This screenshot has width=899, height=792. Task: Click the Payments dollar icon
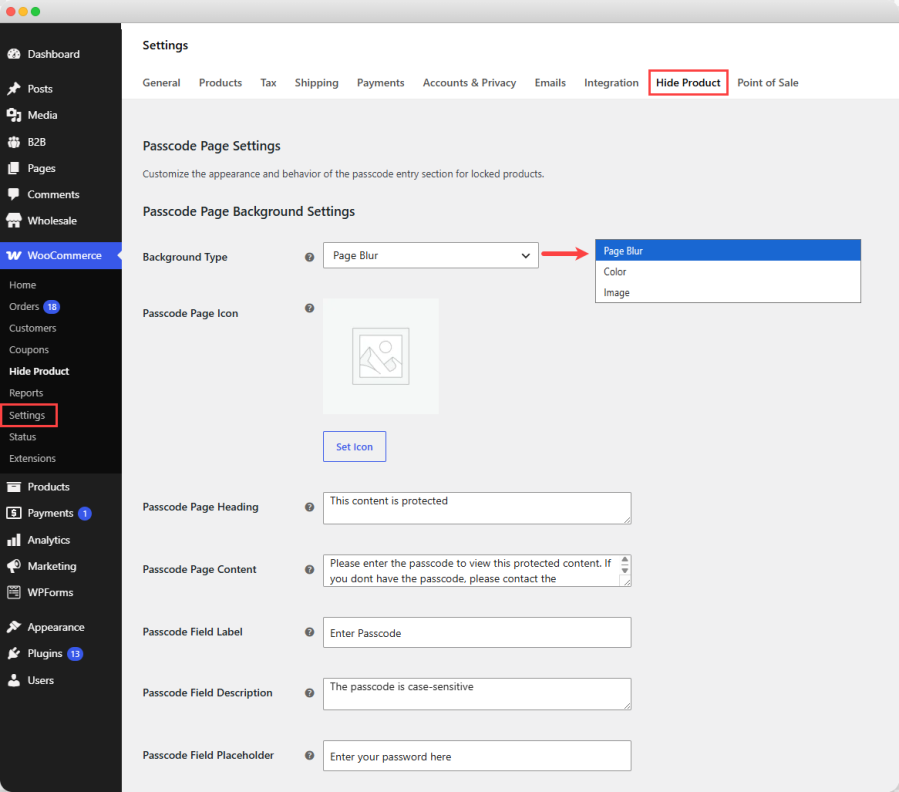click(14, 513)
